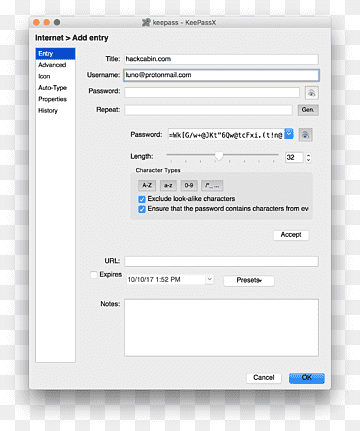Click the URL input field
The image size is (360, 431).
click(x=221, y=261)
